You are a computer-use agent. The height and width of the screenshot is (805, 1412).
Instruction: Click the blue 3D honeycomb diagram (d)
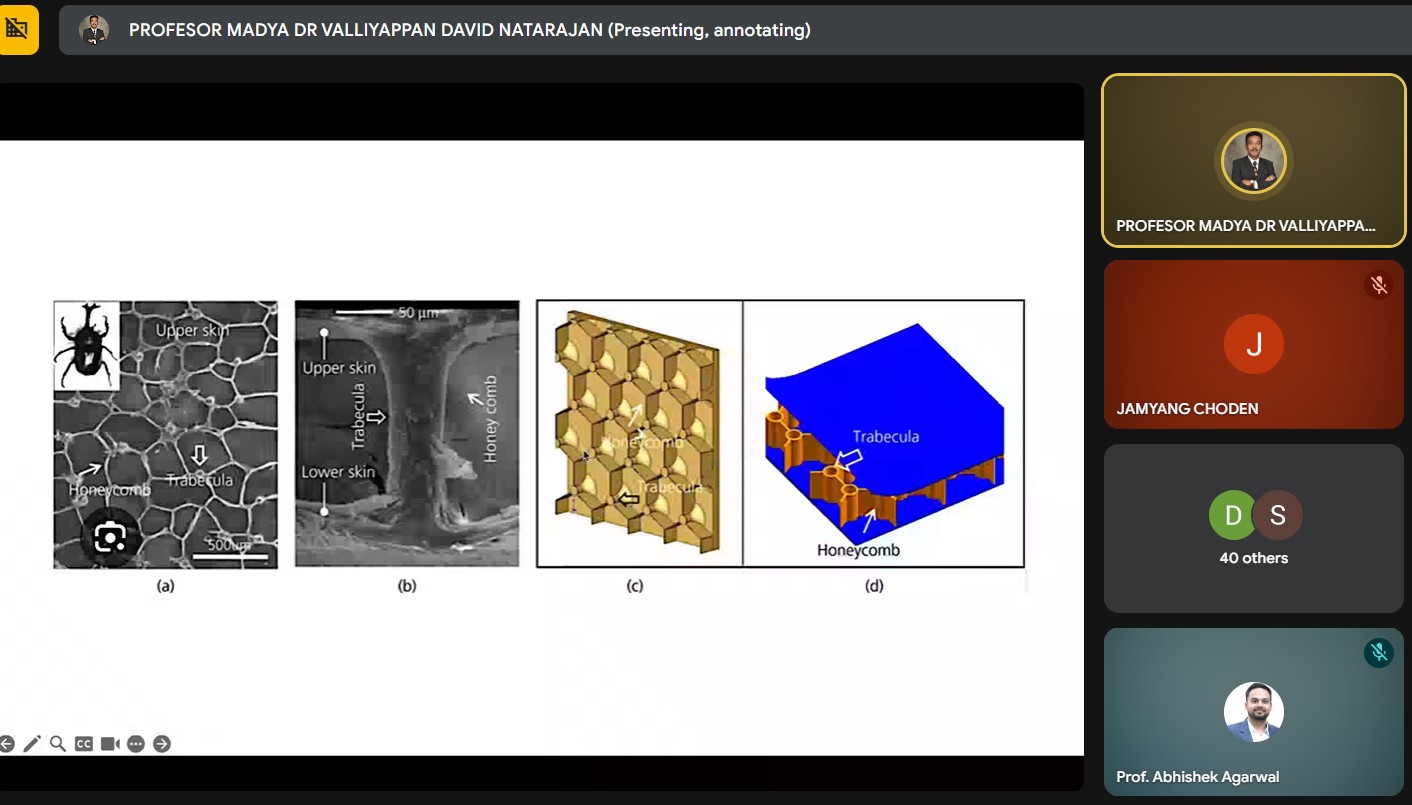pos(883,434)
